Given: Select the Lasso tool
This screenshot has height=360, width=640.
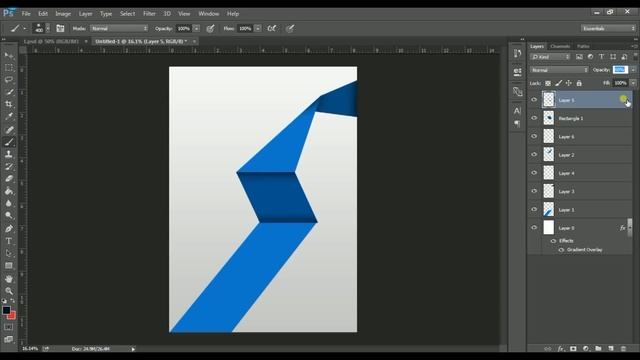Looking at the screenshot, I should 9,80.
